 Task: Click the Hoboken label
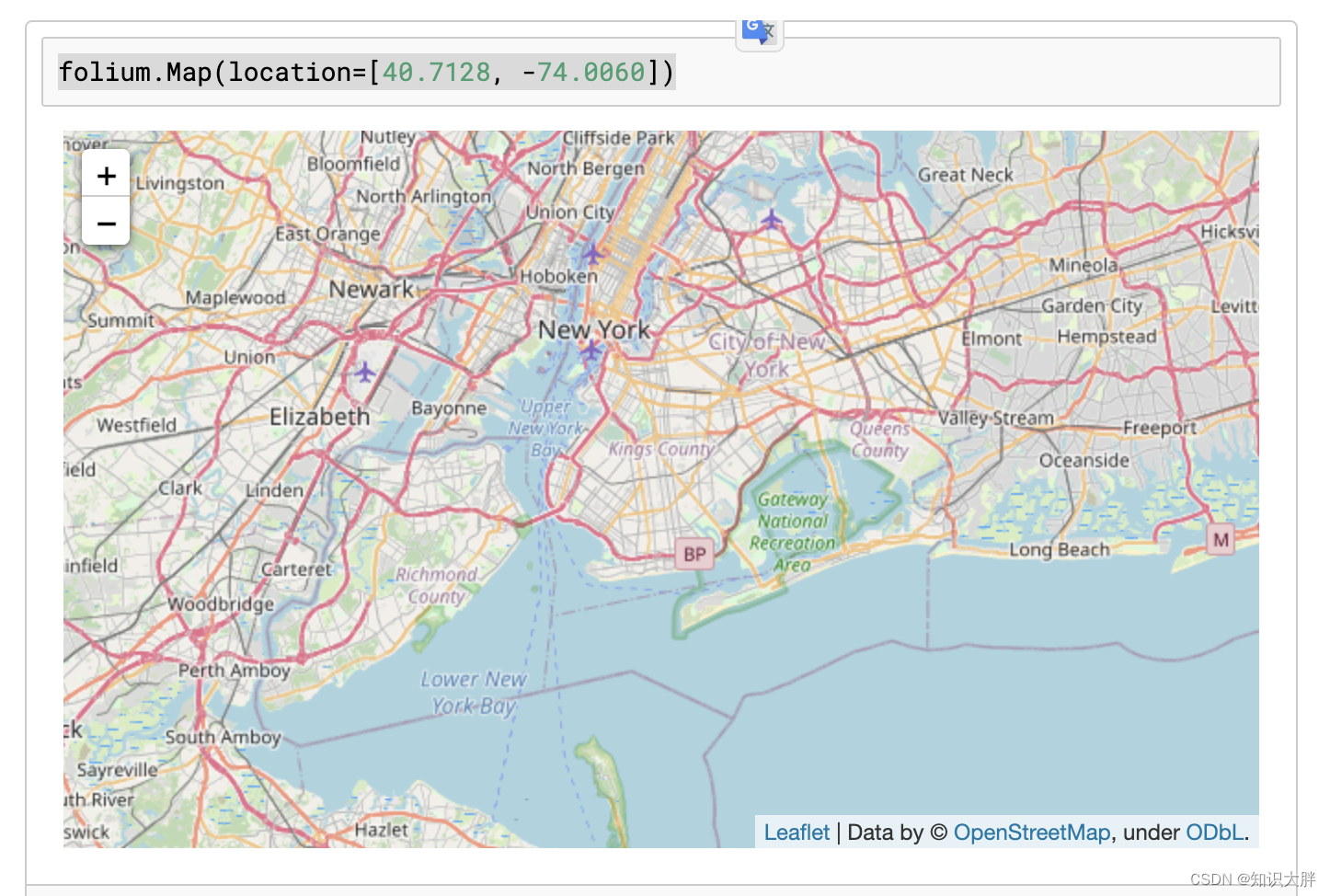tap(558, 276)
